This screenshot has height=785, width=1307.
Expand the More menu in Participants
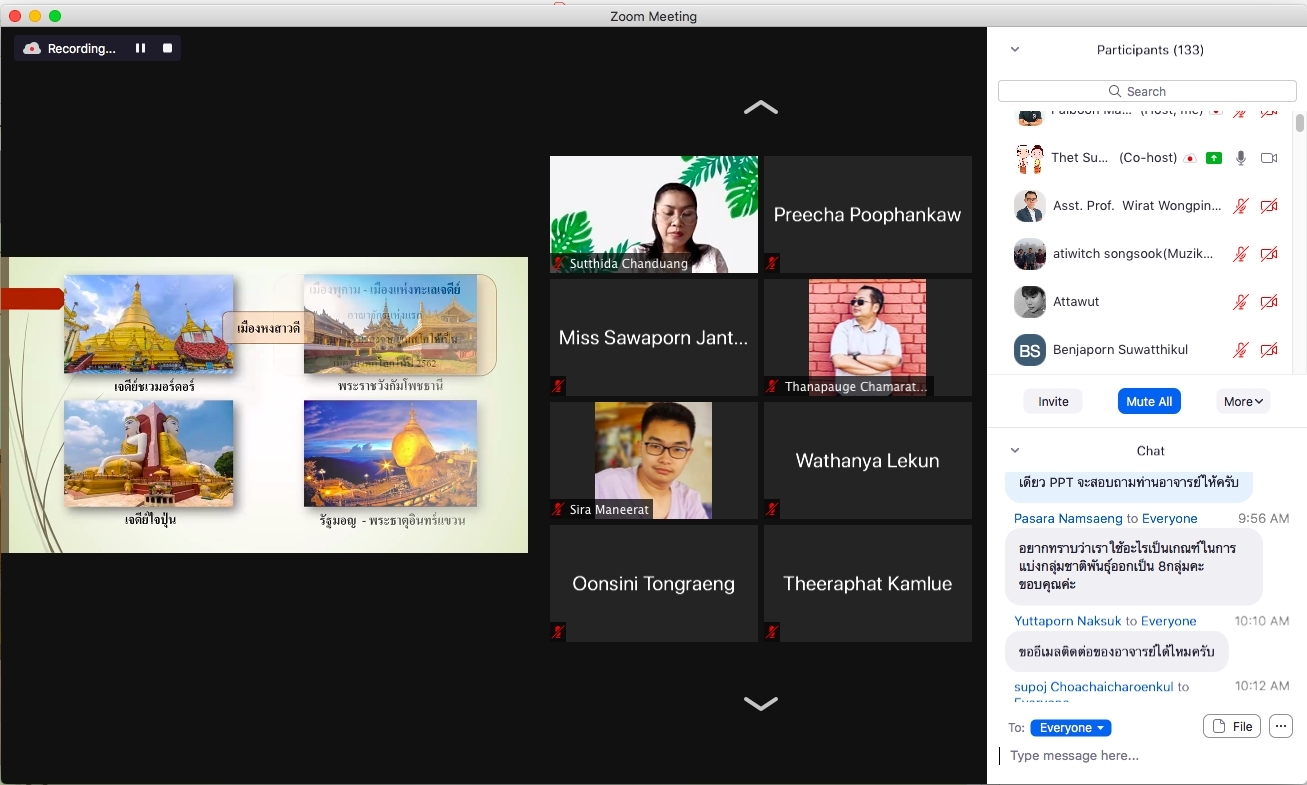[1243, 401]
